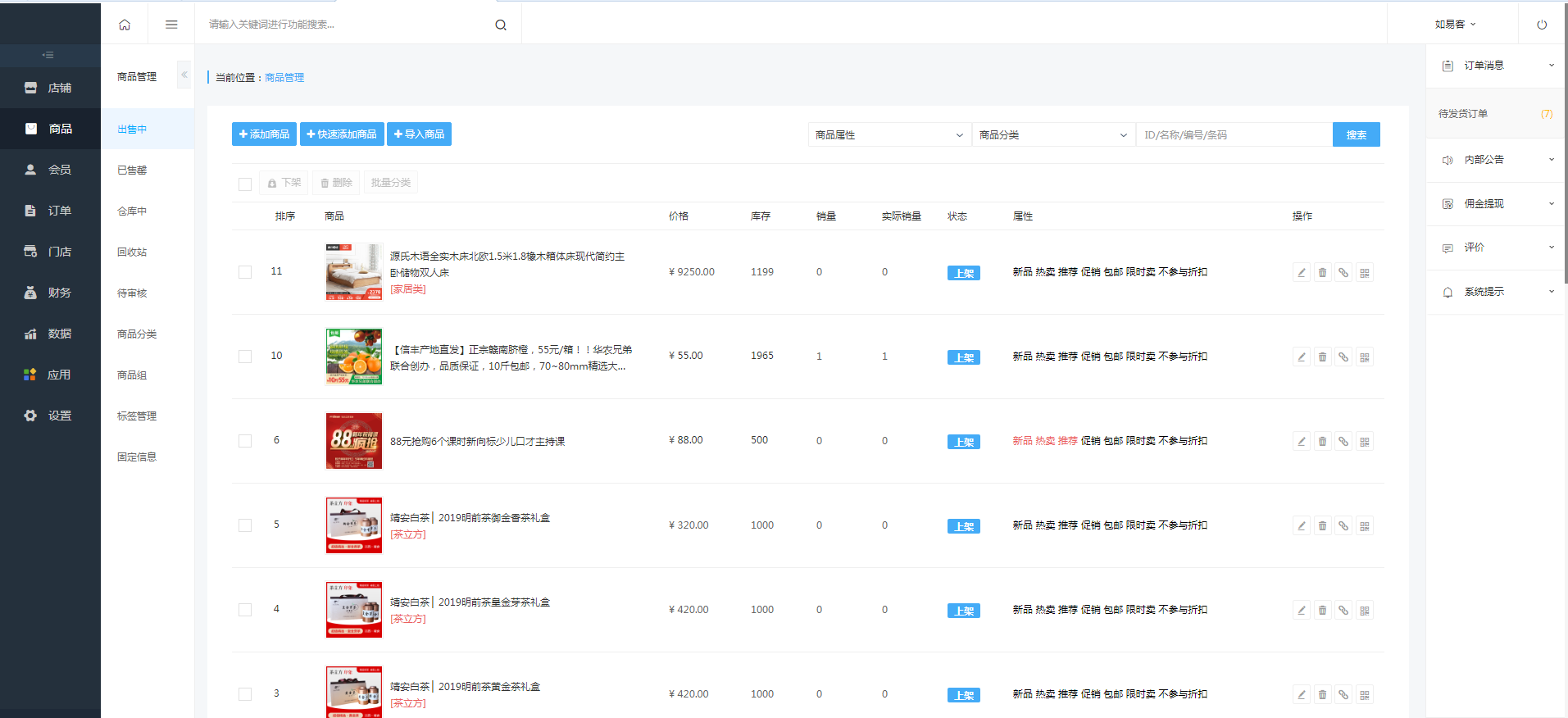The height and width of the screenshot is (718, 1568).
Task: Click the 下架 batch button
Action: (284, 183)
